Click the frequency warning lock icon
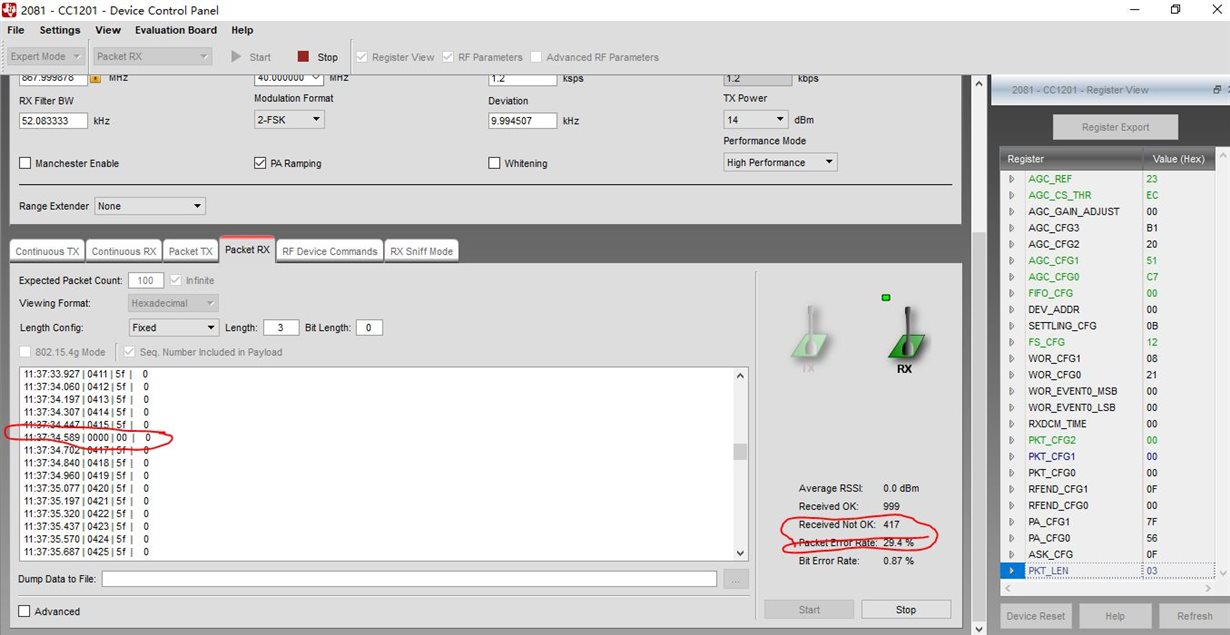1230x635 pixels. pyautogui.click(x=96, y=77)
